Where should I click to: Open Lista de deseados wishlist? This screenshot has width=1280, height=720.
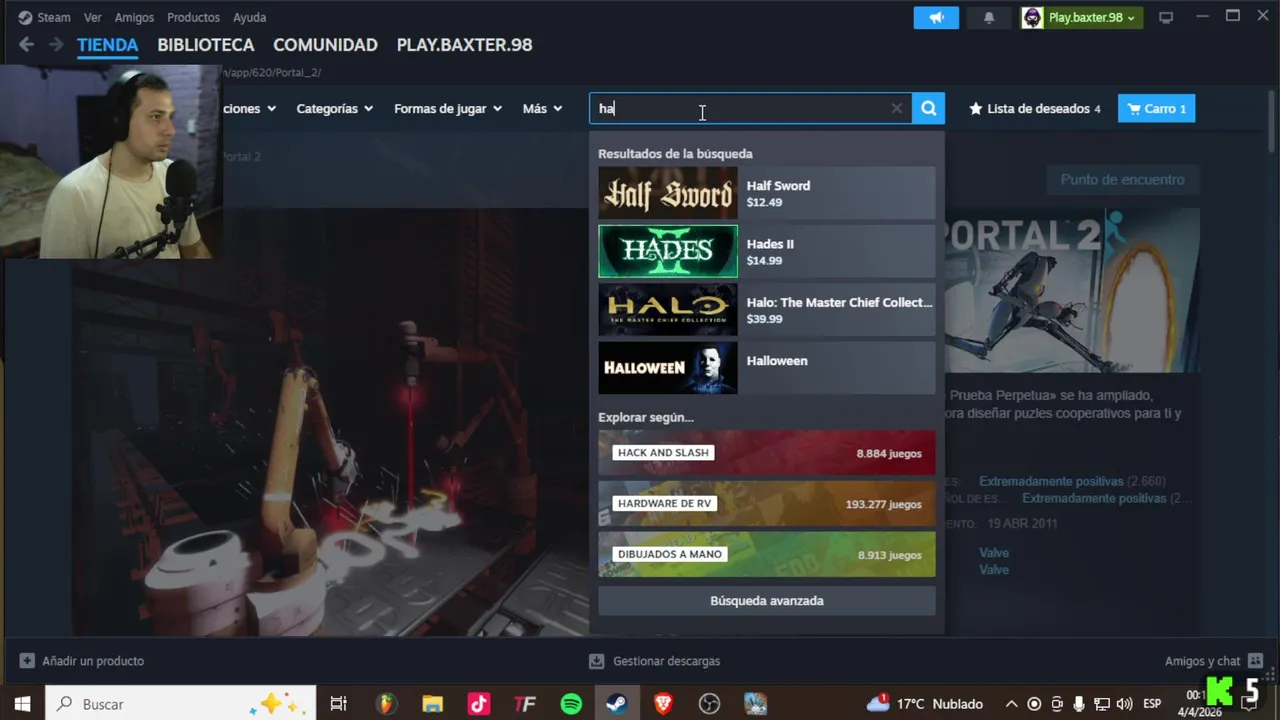tap(1035, 108)
